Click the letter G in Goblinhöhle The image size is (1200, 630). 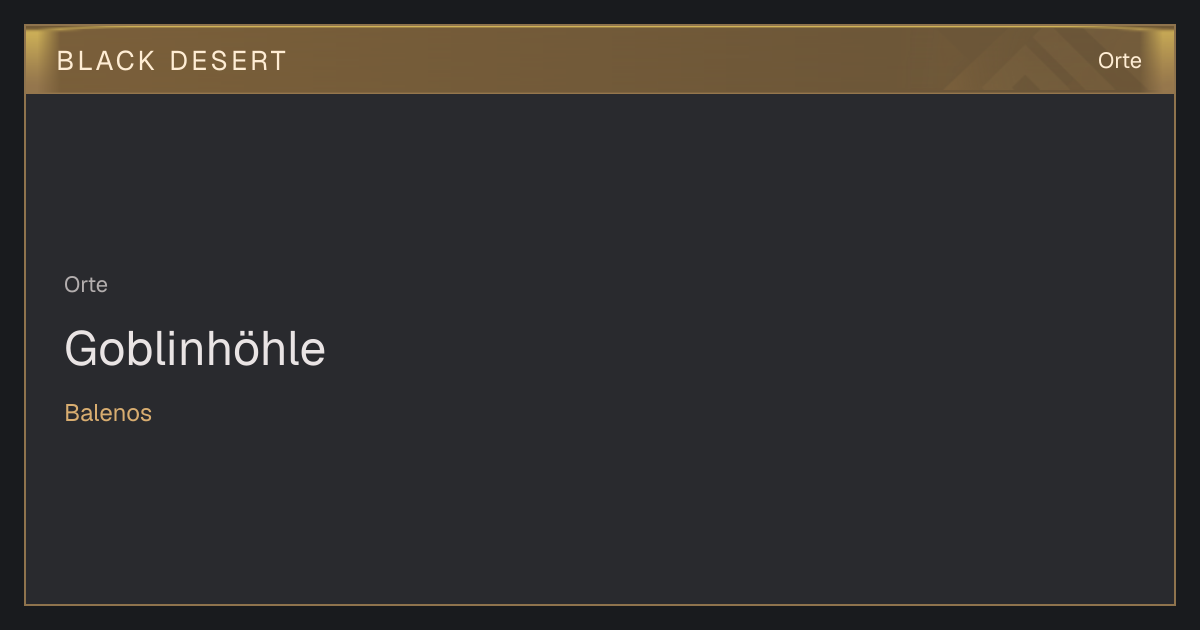coord(81,349)
